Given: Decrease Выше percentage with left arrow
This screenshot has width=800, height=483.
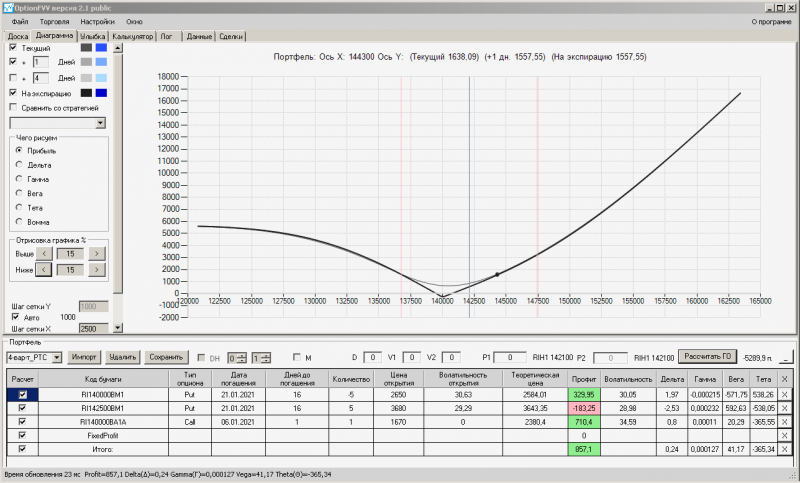Looking at the screenshot, I should 44,254.
